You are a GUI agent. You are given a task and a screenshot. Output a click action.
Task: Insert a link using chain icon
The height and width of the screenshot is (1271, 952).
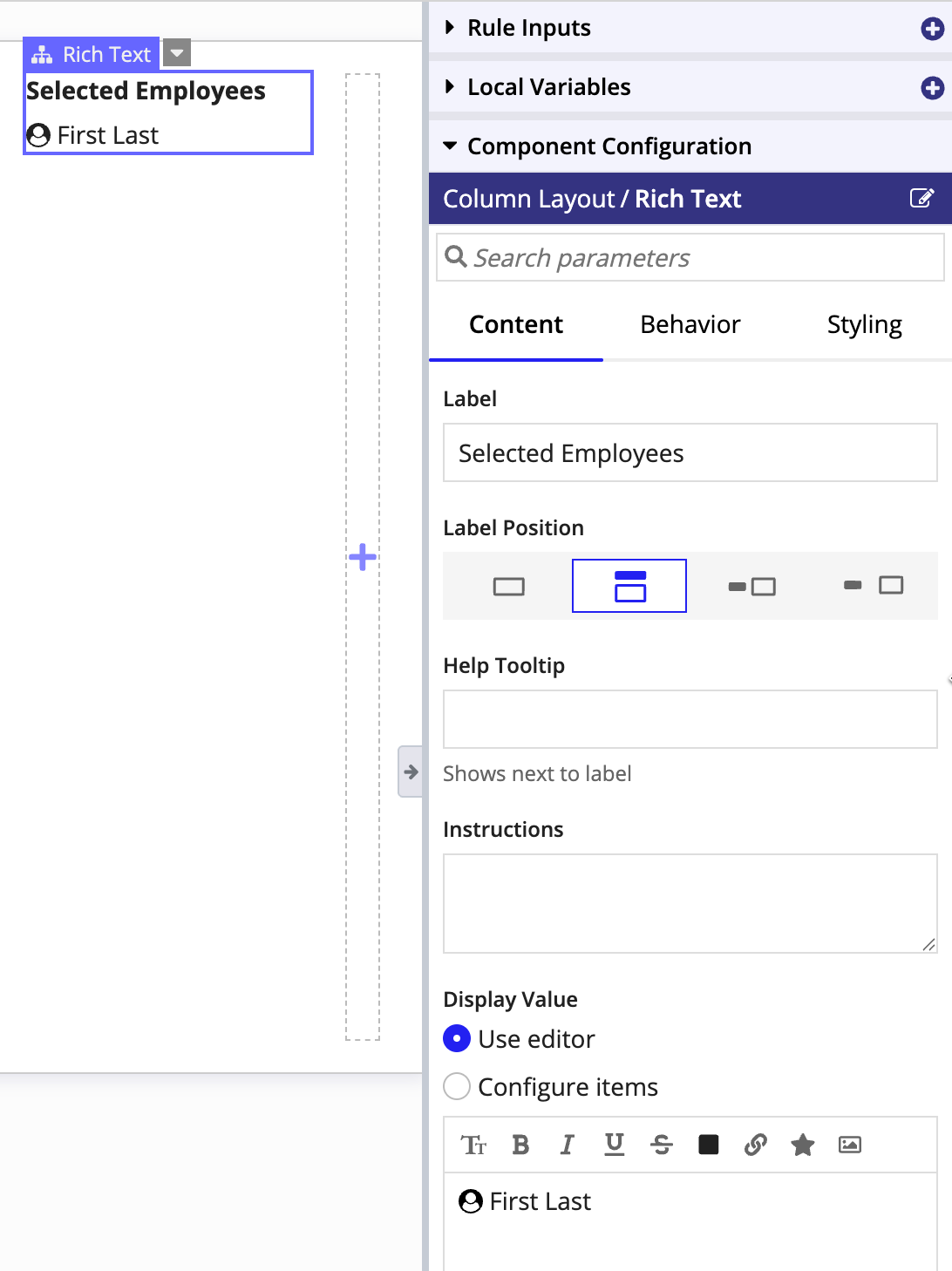(x=756, y=1145)
